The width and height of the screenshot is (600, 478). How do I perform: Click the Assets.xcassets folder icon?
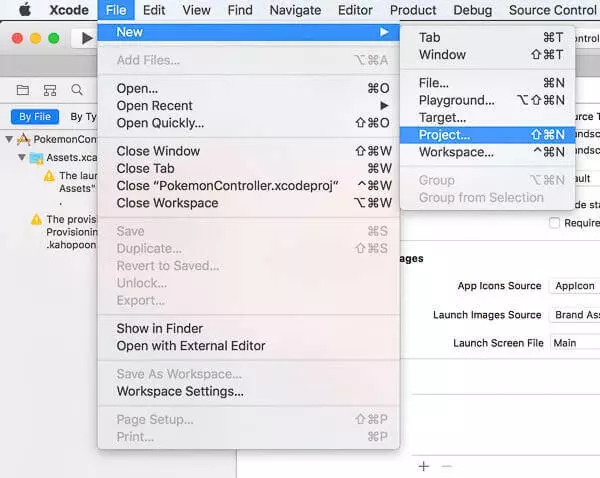tap(37, 158)
